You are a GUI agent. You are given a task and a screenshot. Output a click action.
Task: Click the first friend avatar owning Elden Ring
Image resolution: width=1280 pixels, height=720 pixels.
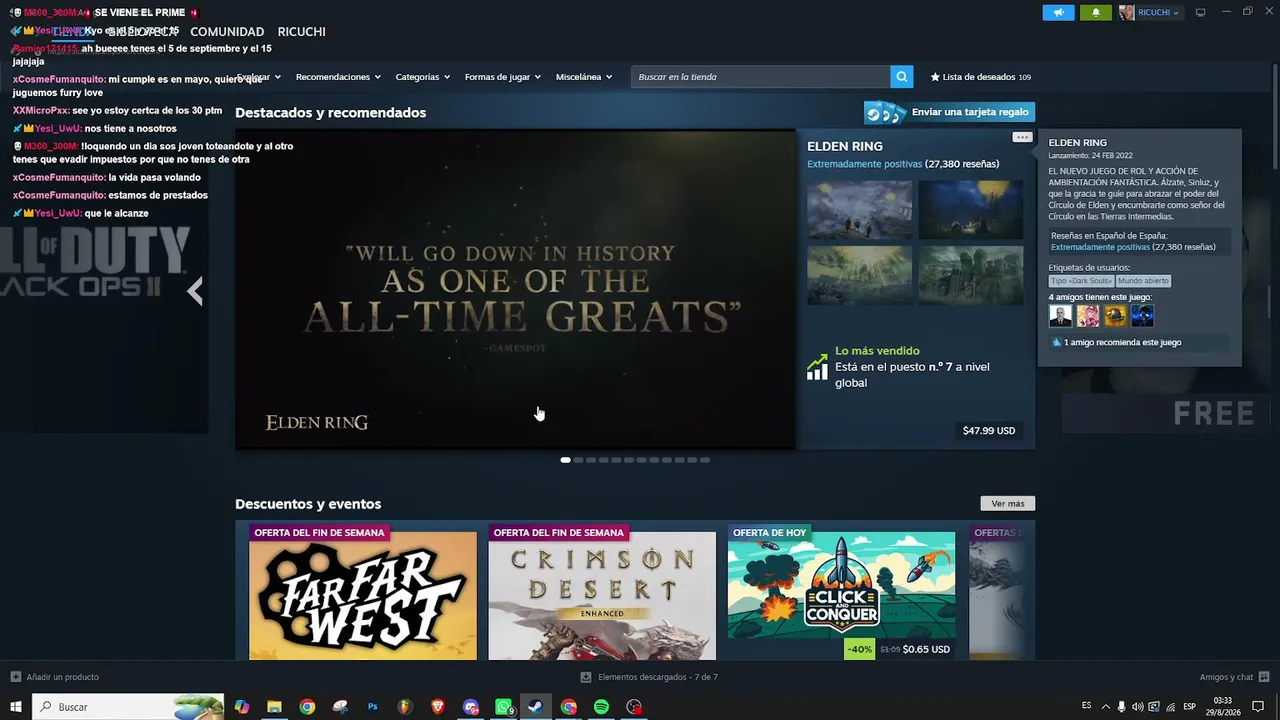1060,316
